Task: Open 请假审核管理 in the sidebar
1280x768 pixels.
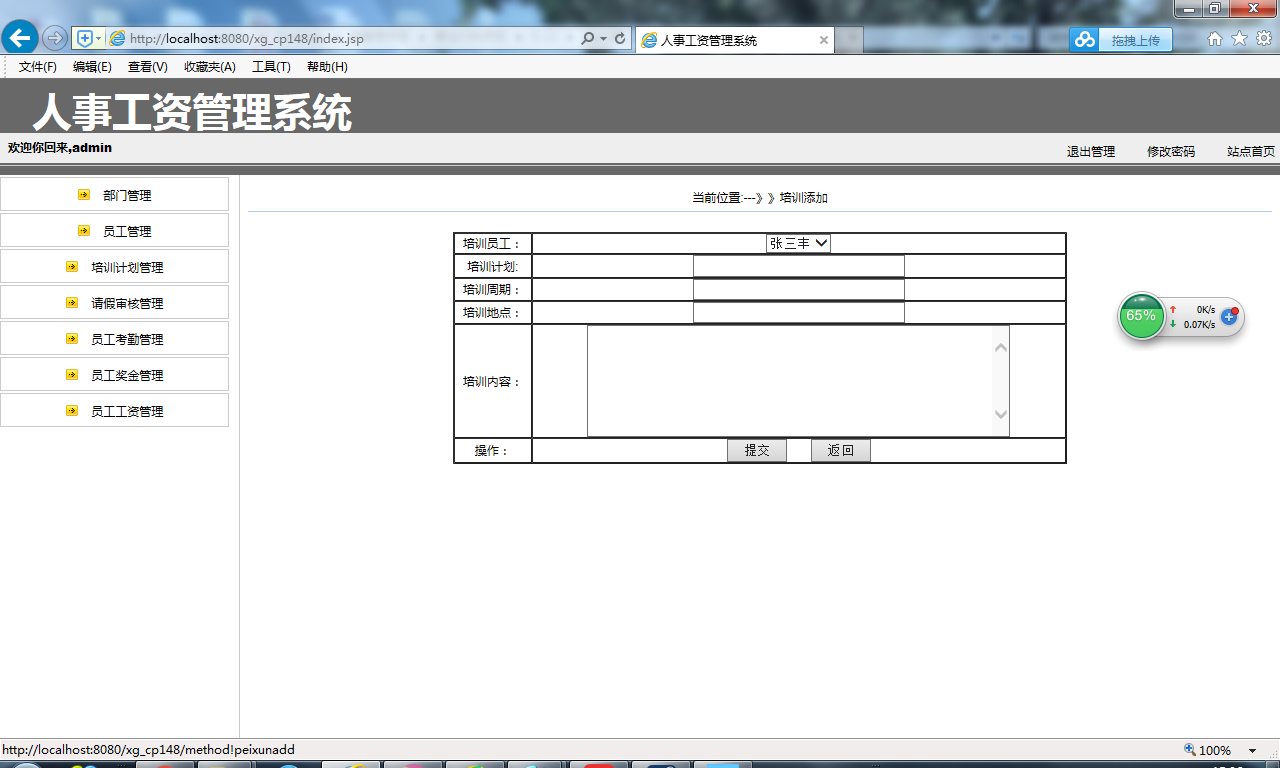Action: pos(127,303)
